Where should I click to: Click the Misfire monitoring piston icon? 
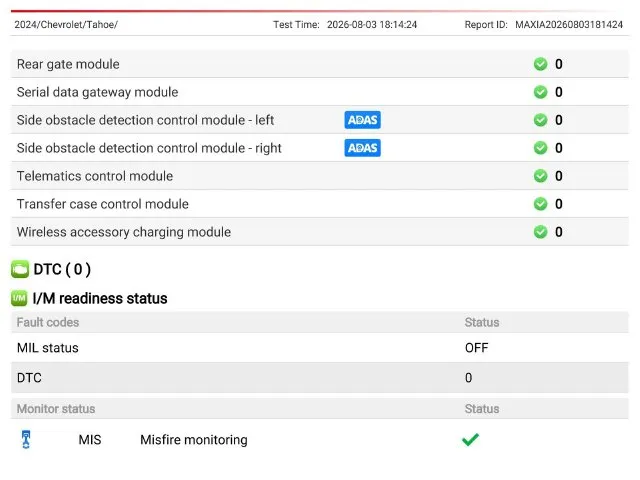pos(26,440)
